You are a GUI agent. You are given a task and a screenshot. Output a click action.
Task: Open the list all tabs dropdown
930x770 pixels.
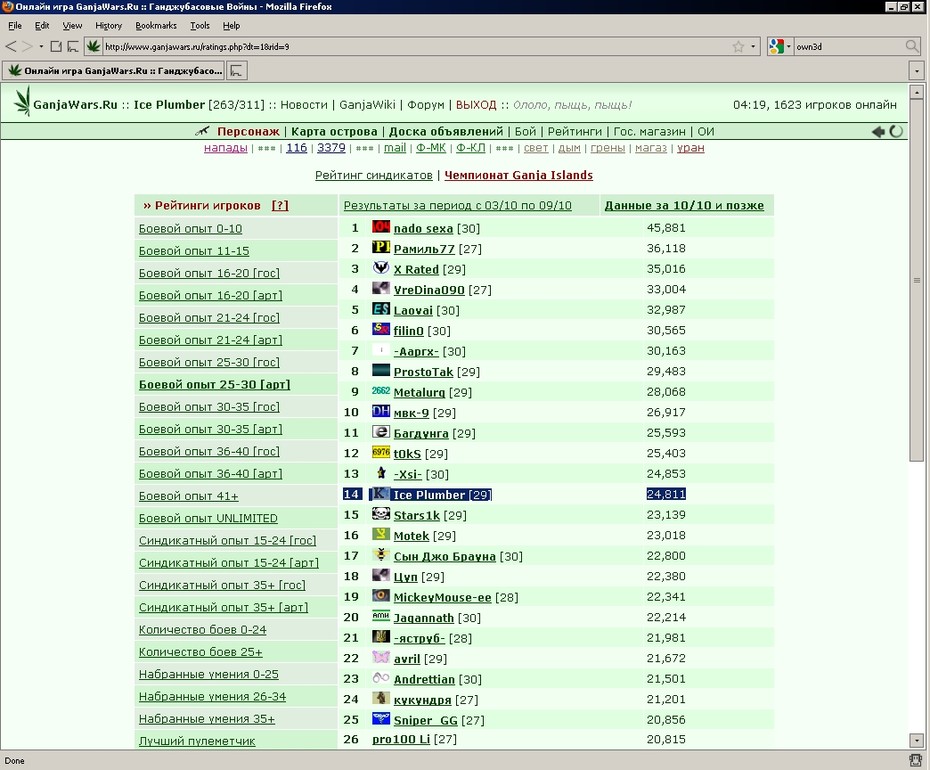tap(917, 71)
